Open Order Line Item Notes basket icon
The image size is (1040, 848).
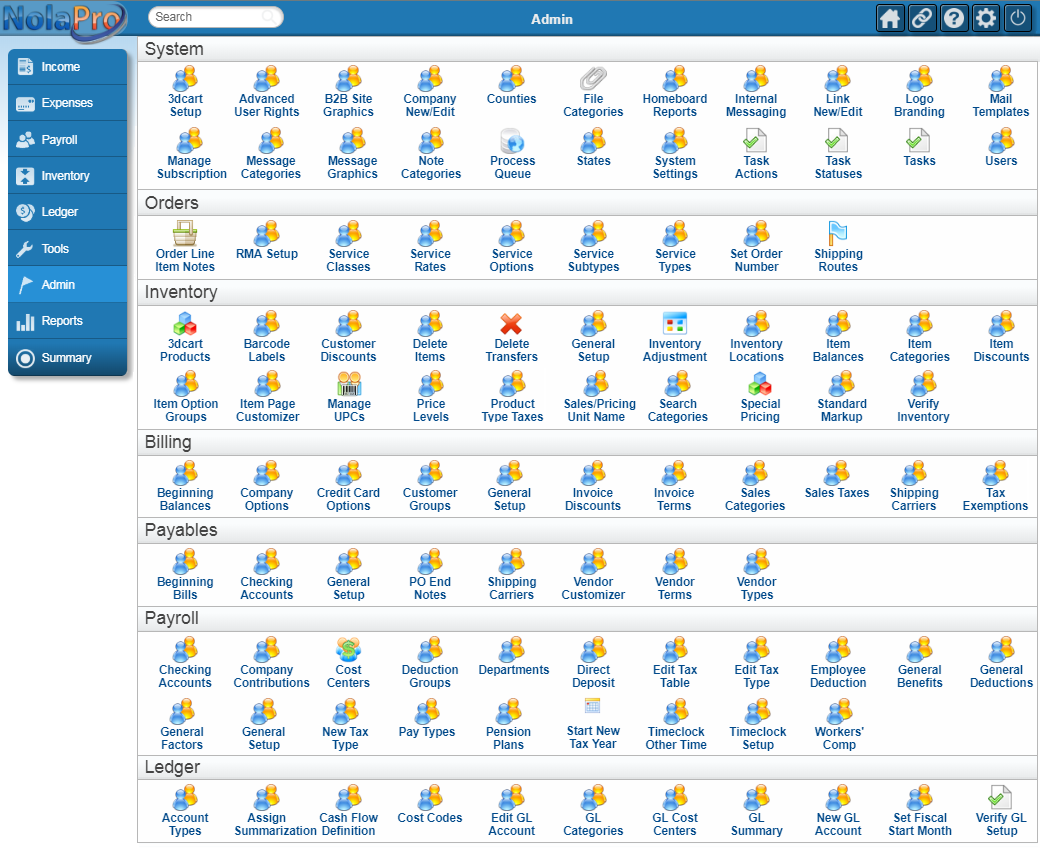click(185, 234)
